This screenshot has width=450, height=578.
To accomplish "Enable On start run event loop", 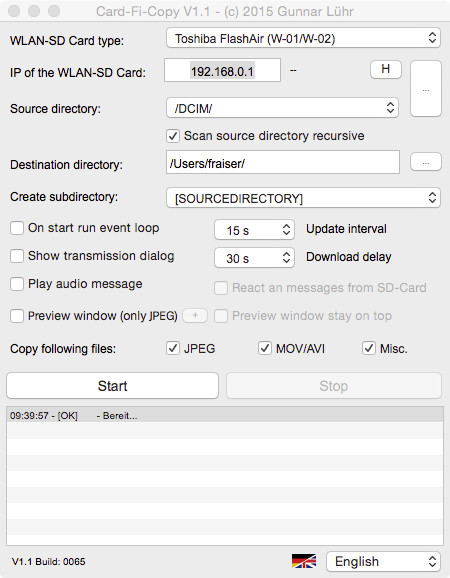I will coord(17,228).
